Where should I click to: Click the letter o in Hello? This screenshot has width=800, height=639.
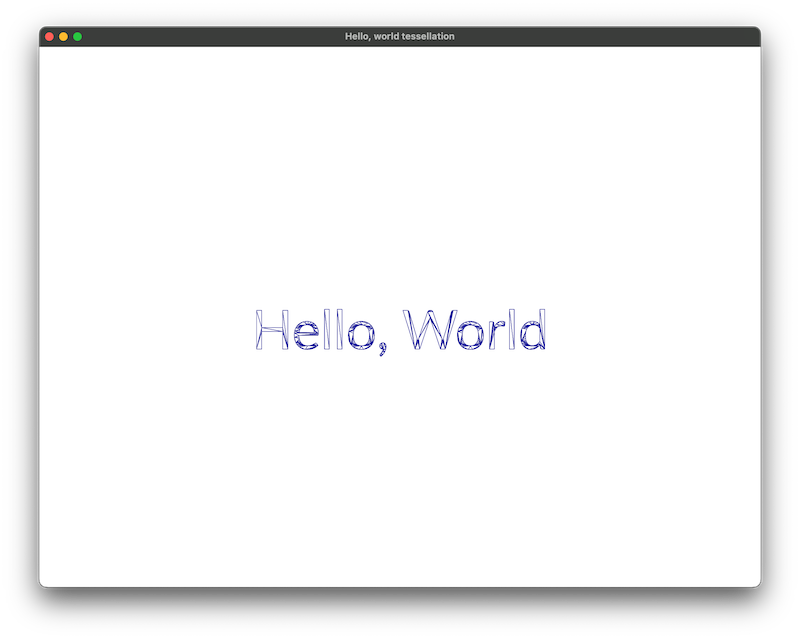tap(360, 336)
